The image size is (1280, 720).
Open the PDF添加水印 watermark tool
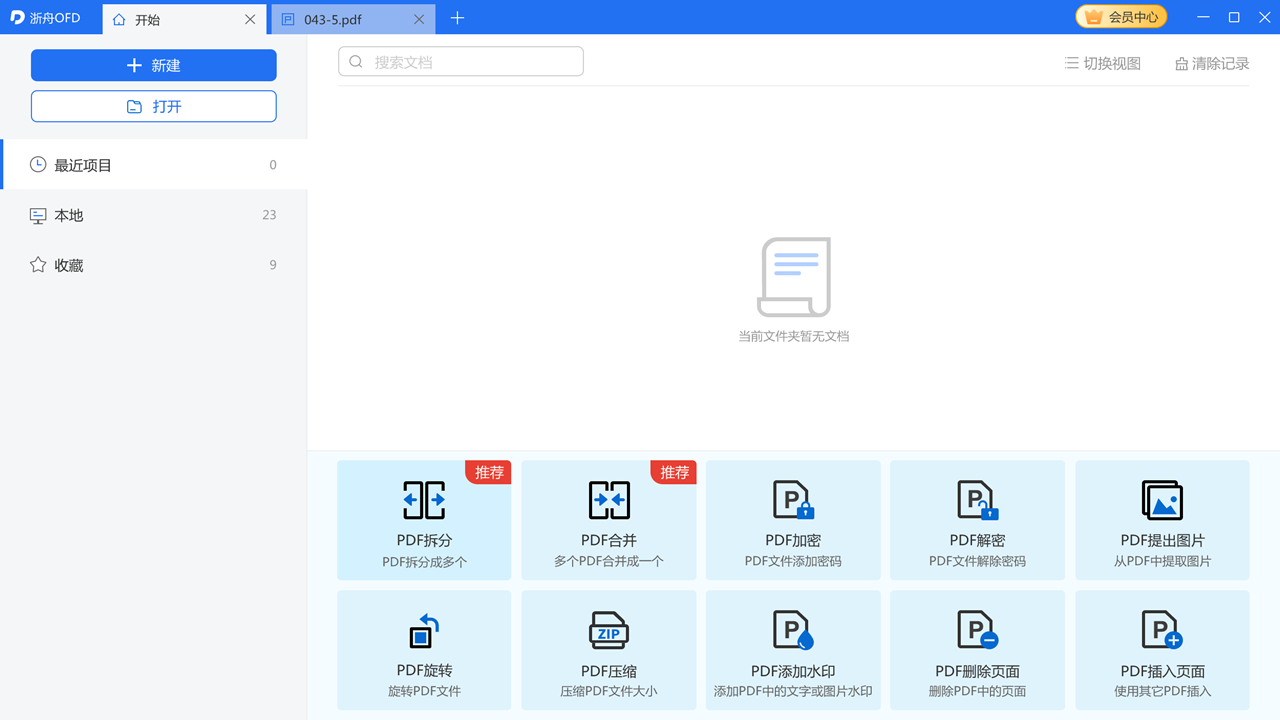coord(793,650)
